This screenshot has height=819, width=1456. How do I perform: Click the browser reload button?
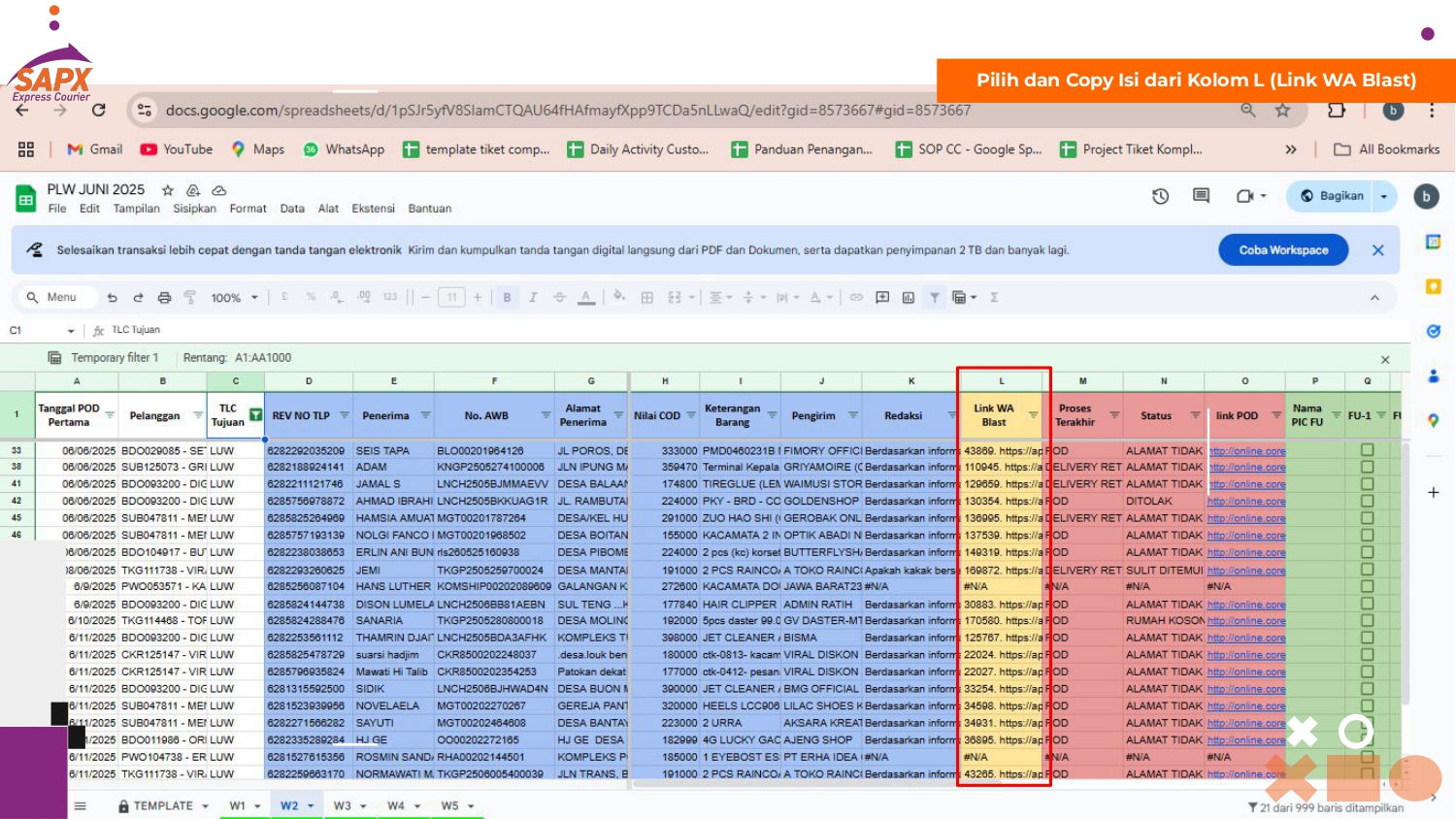(x=98, y=111)
